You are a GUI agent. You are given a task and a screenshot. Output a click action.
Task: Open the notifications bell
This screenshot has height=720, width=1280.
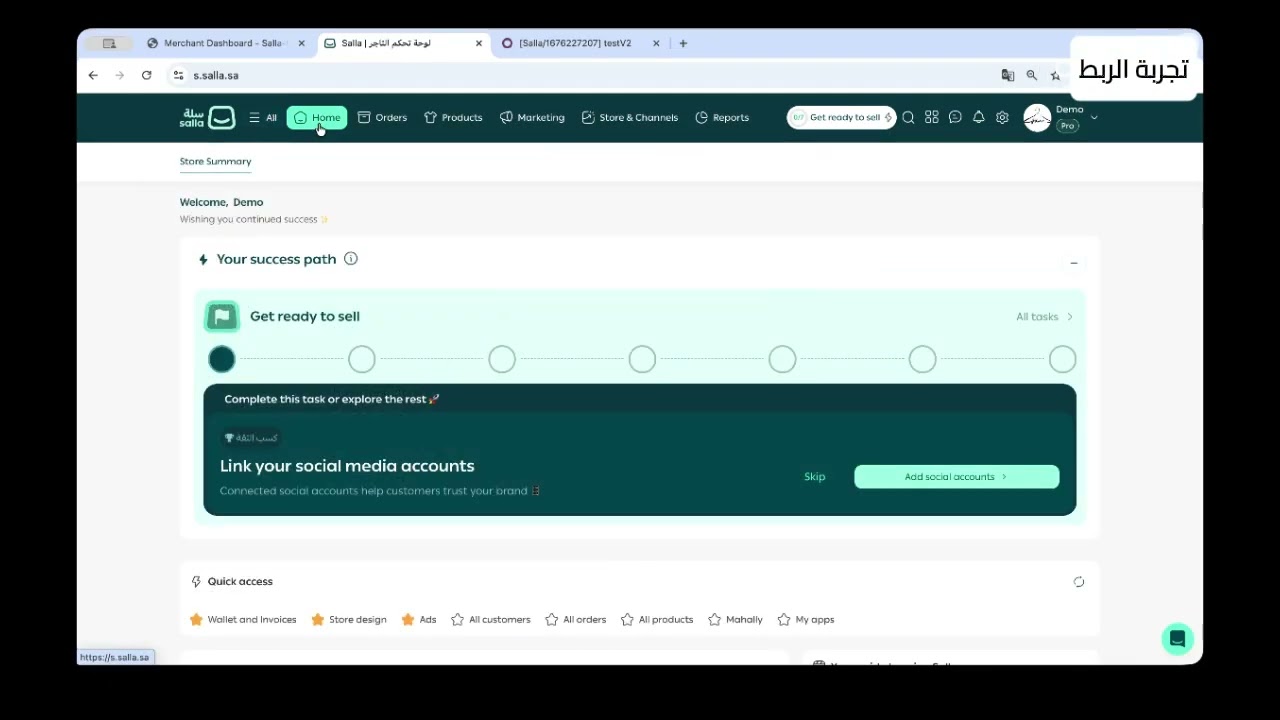(x=979, y=118)
